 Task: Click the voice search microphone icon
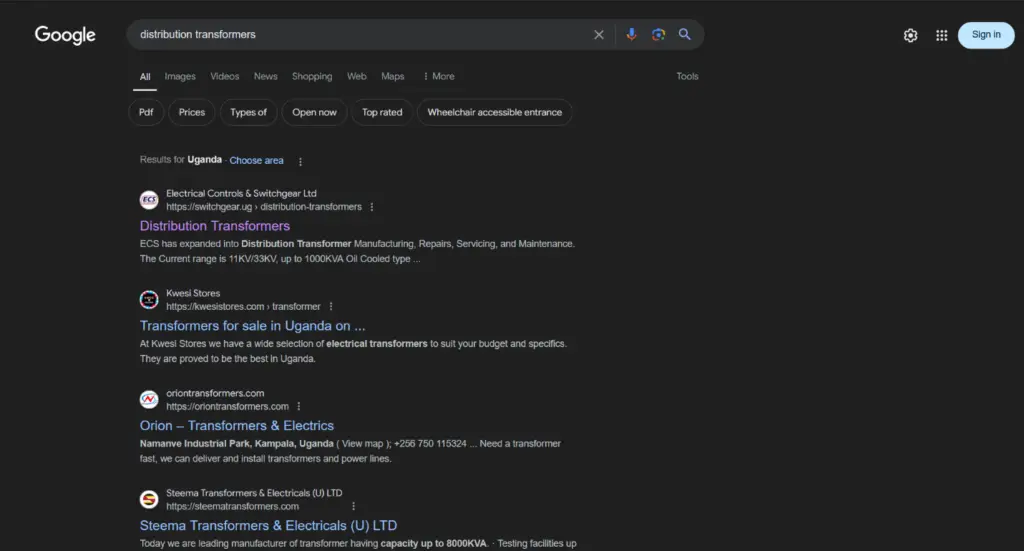631,34
